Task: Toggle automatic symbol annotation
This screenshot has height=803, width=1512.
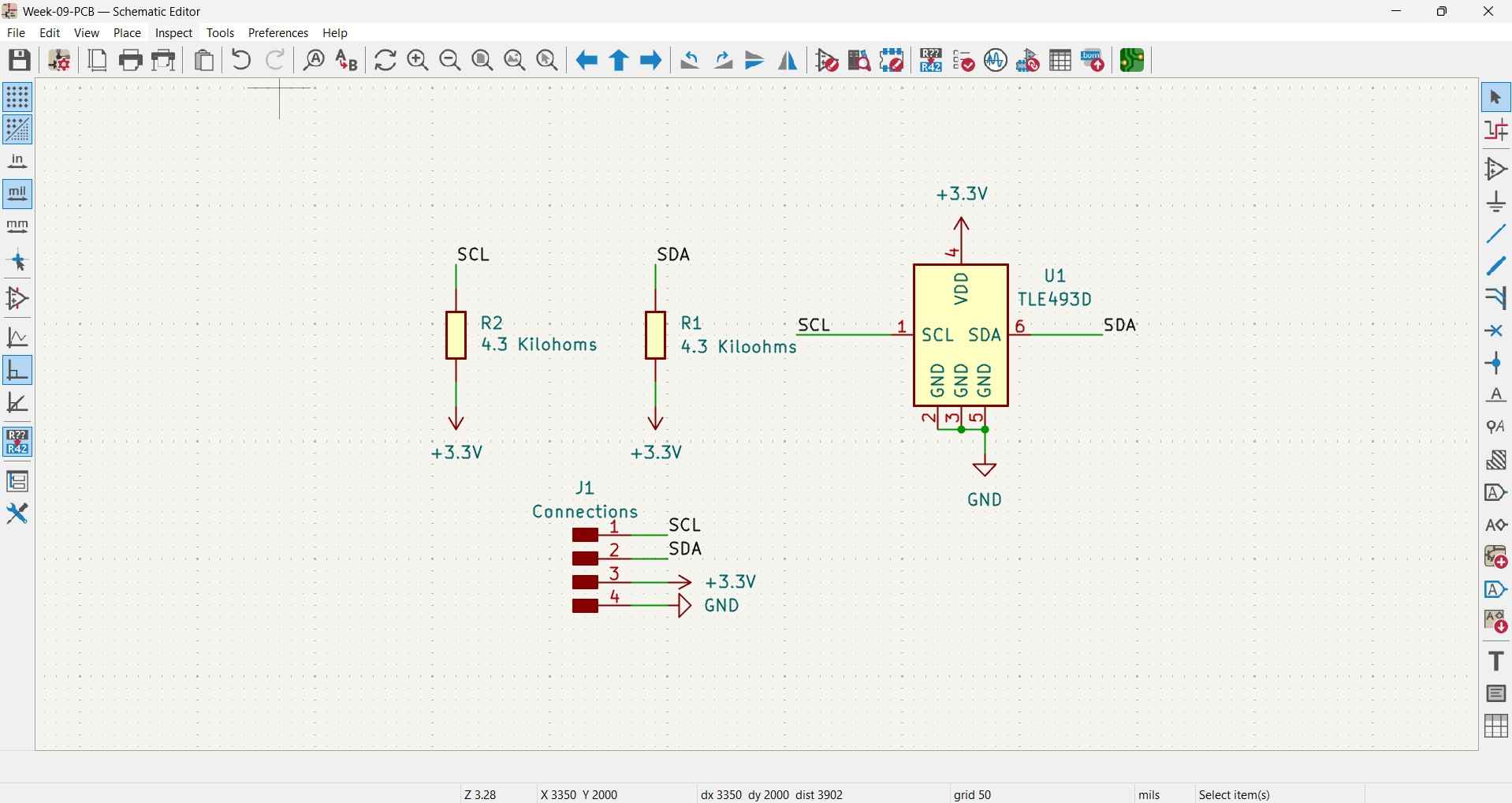Action: [17, 443]
